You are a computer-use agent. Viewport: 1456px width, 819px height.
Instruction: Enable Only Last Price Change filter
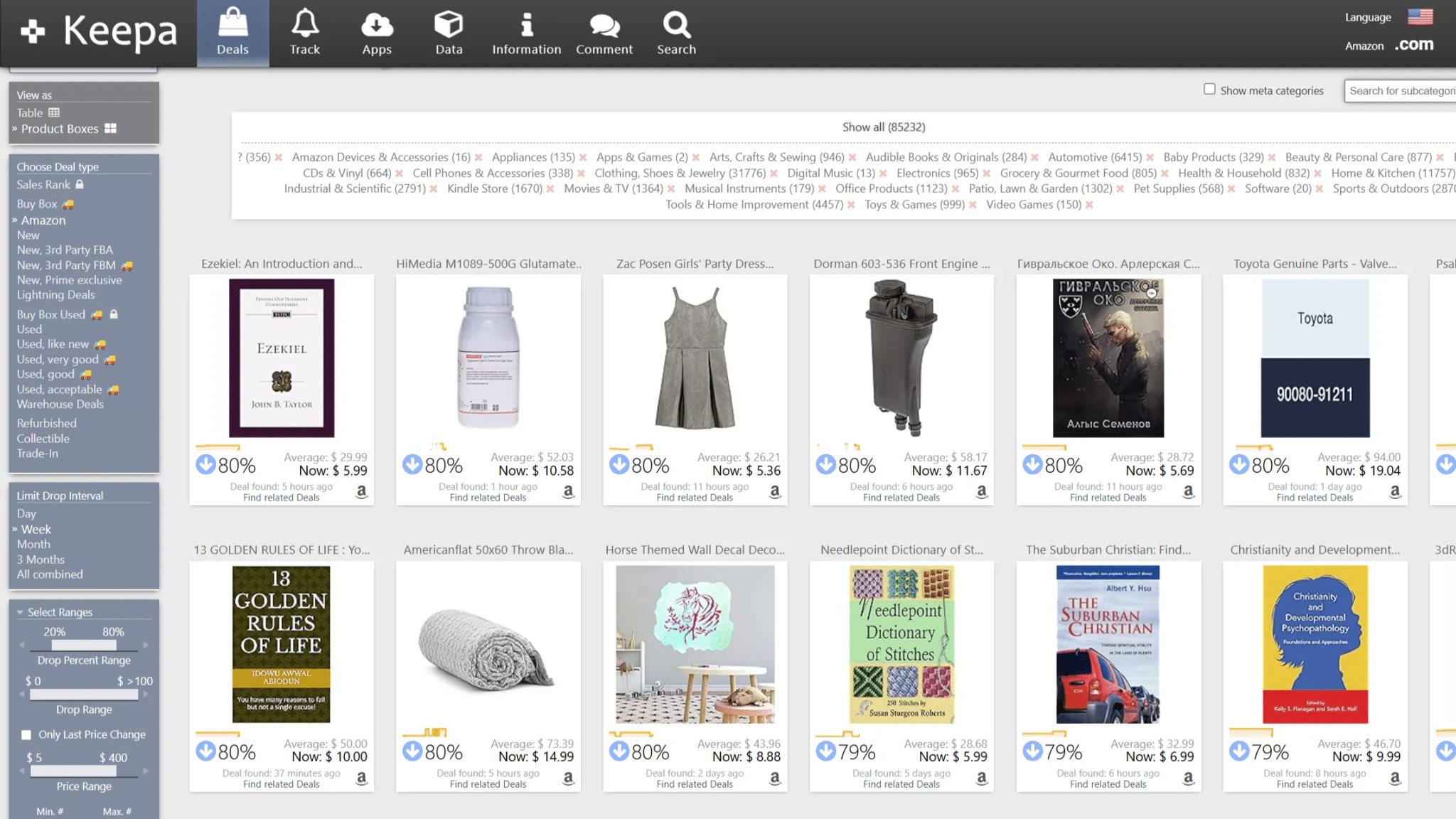[26, 734]
